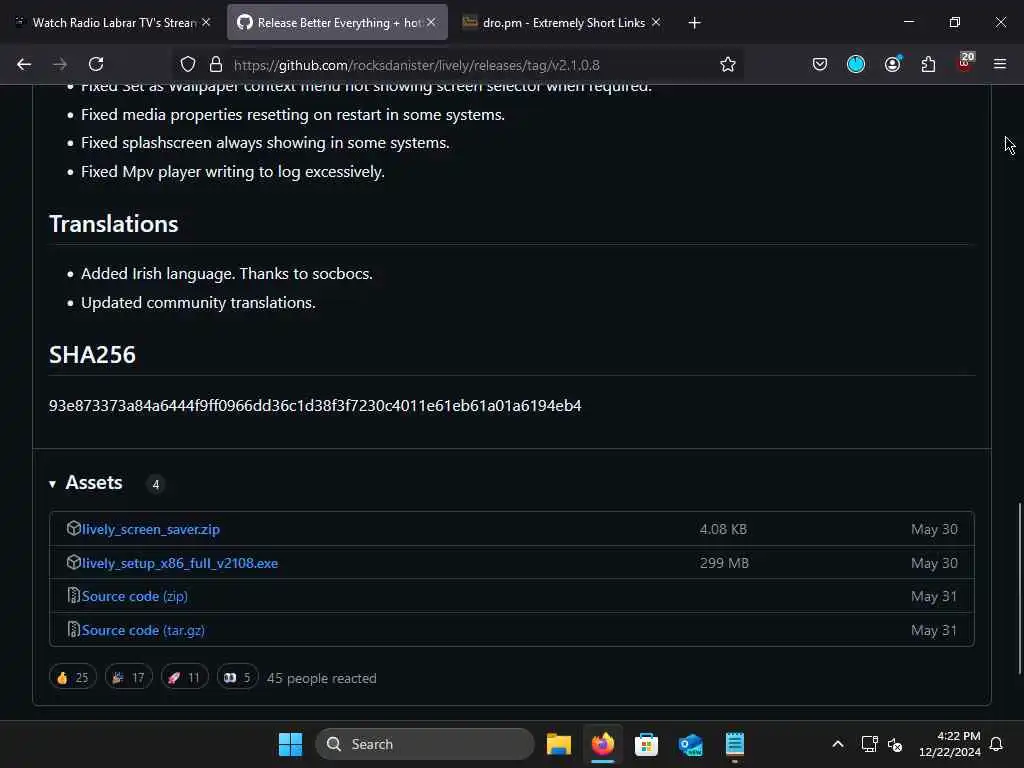Download lively_setup_x86_full_v2108.exe

point(180,563)
